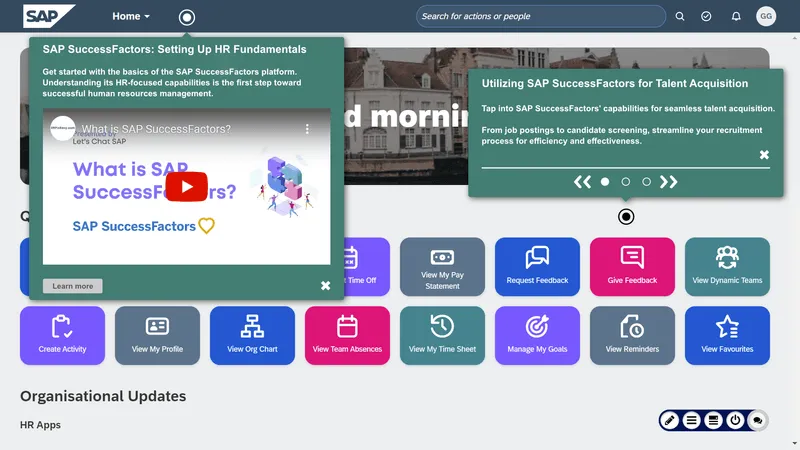The height and width of the screenshot is (450, 800).
Task: Open the Create Activity tile
Action: point(62,335)
